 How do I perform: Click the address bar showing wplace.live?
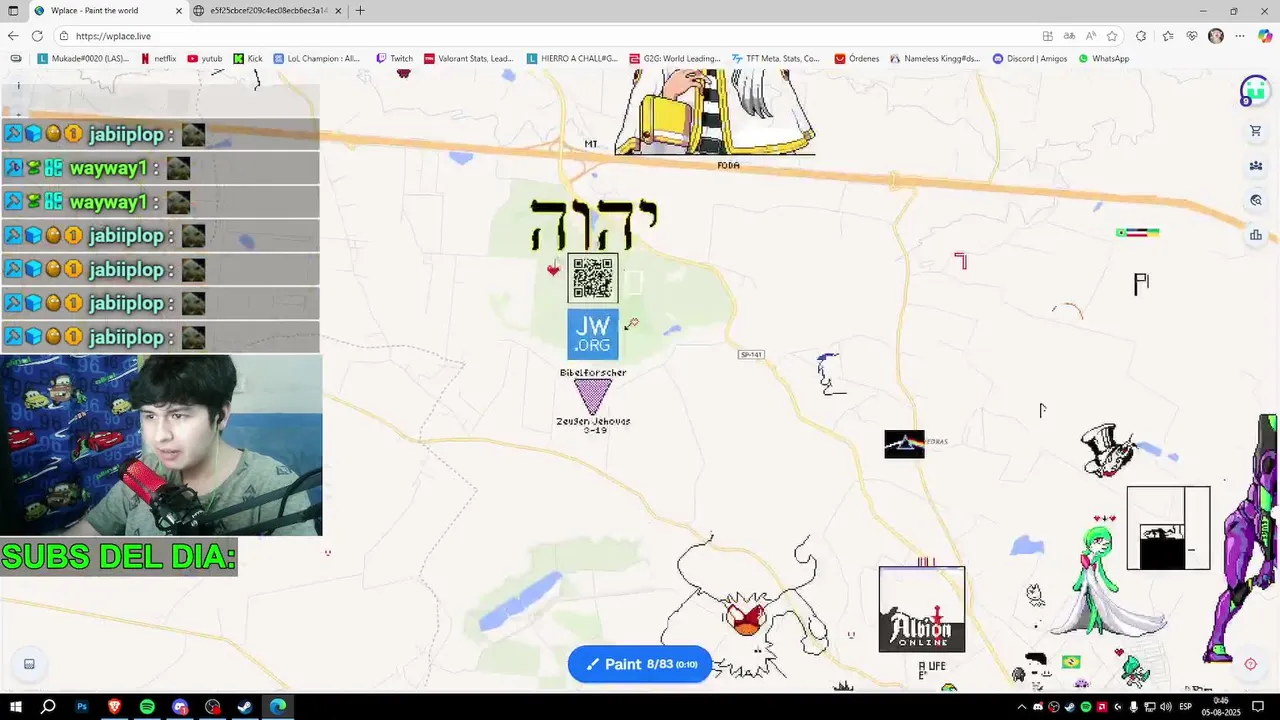coord(540,36)
